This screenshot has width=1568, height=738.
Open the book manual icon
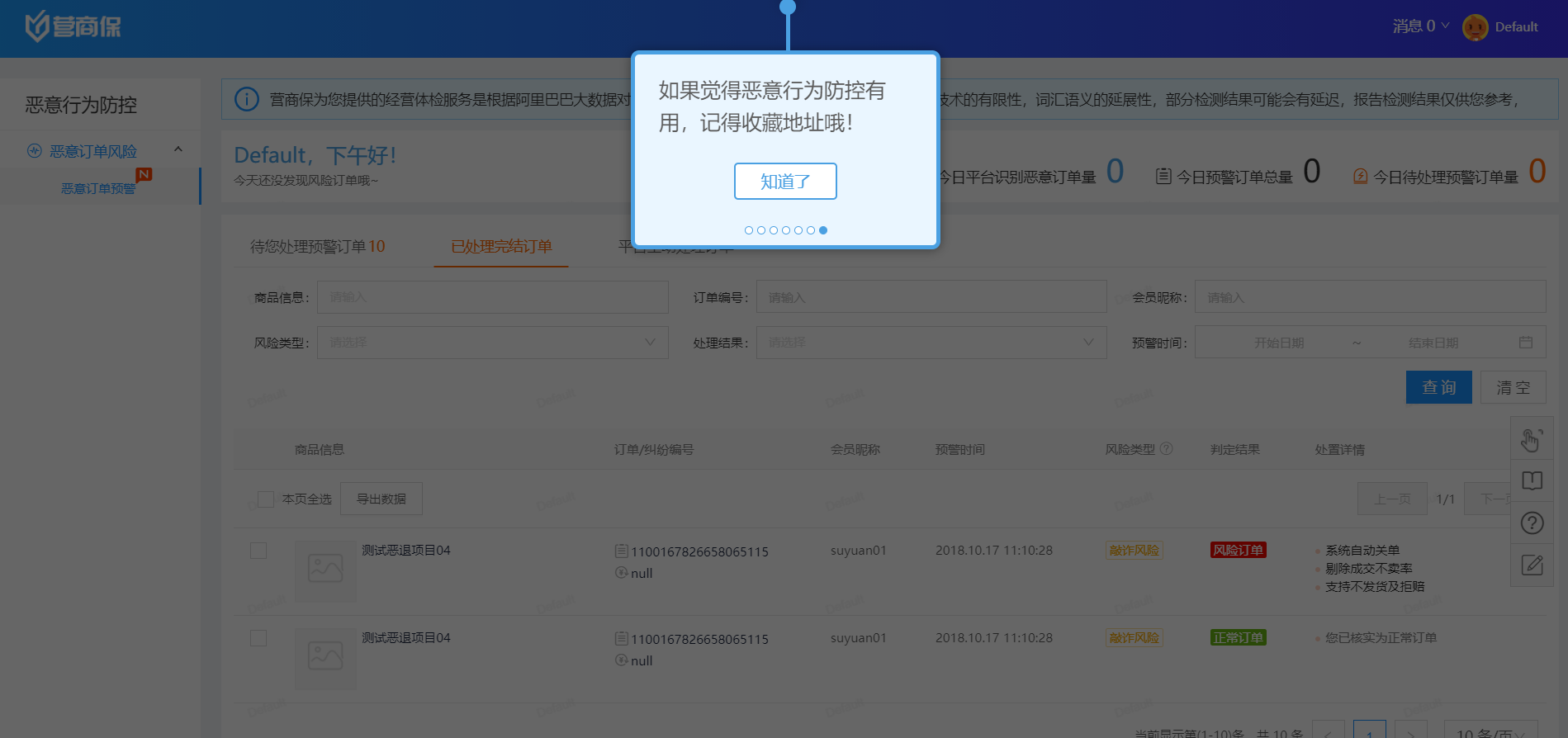(x=1532, y=480)
